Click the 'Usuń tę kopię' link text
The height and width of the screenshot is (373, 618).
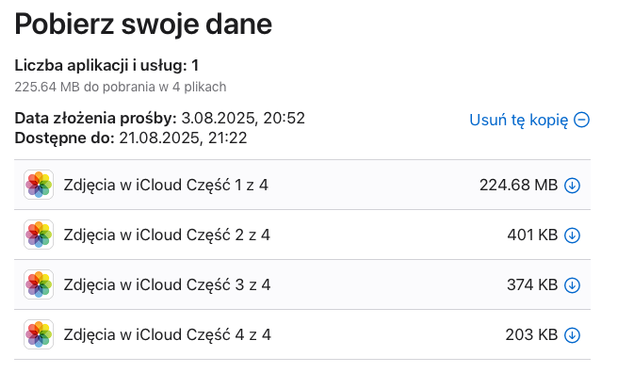(519, 120)
